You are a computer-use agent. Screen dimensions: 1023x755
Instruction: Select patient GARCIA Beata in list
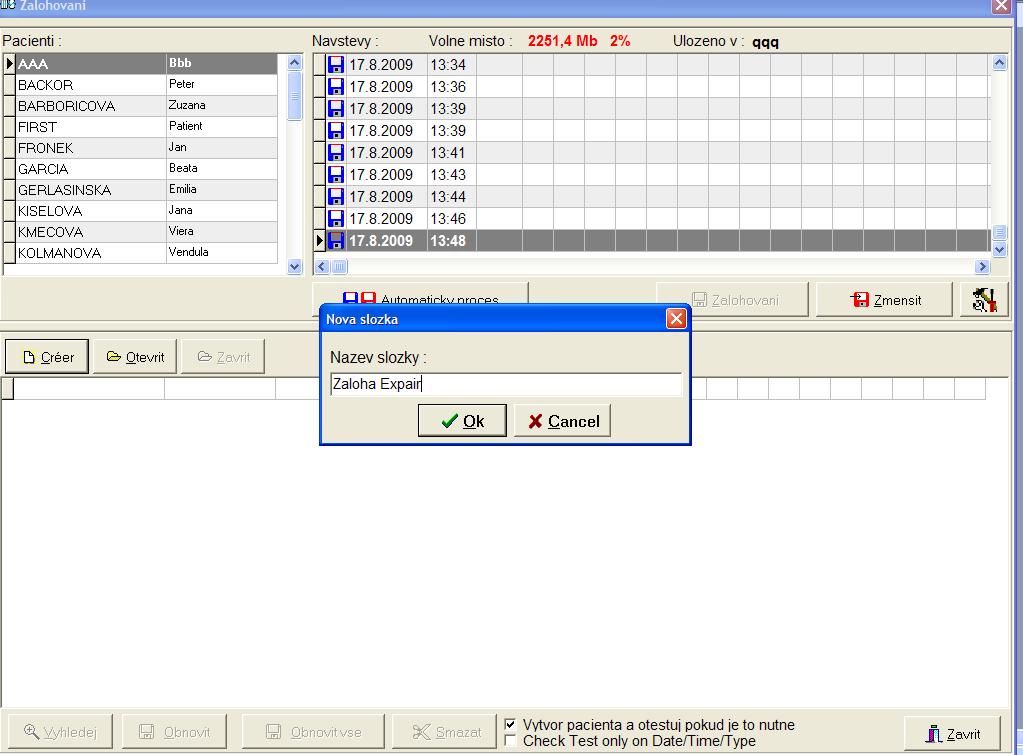[x=140, y=168]
